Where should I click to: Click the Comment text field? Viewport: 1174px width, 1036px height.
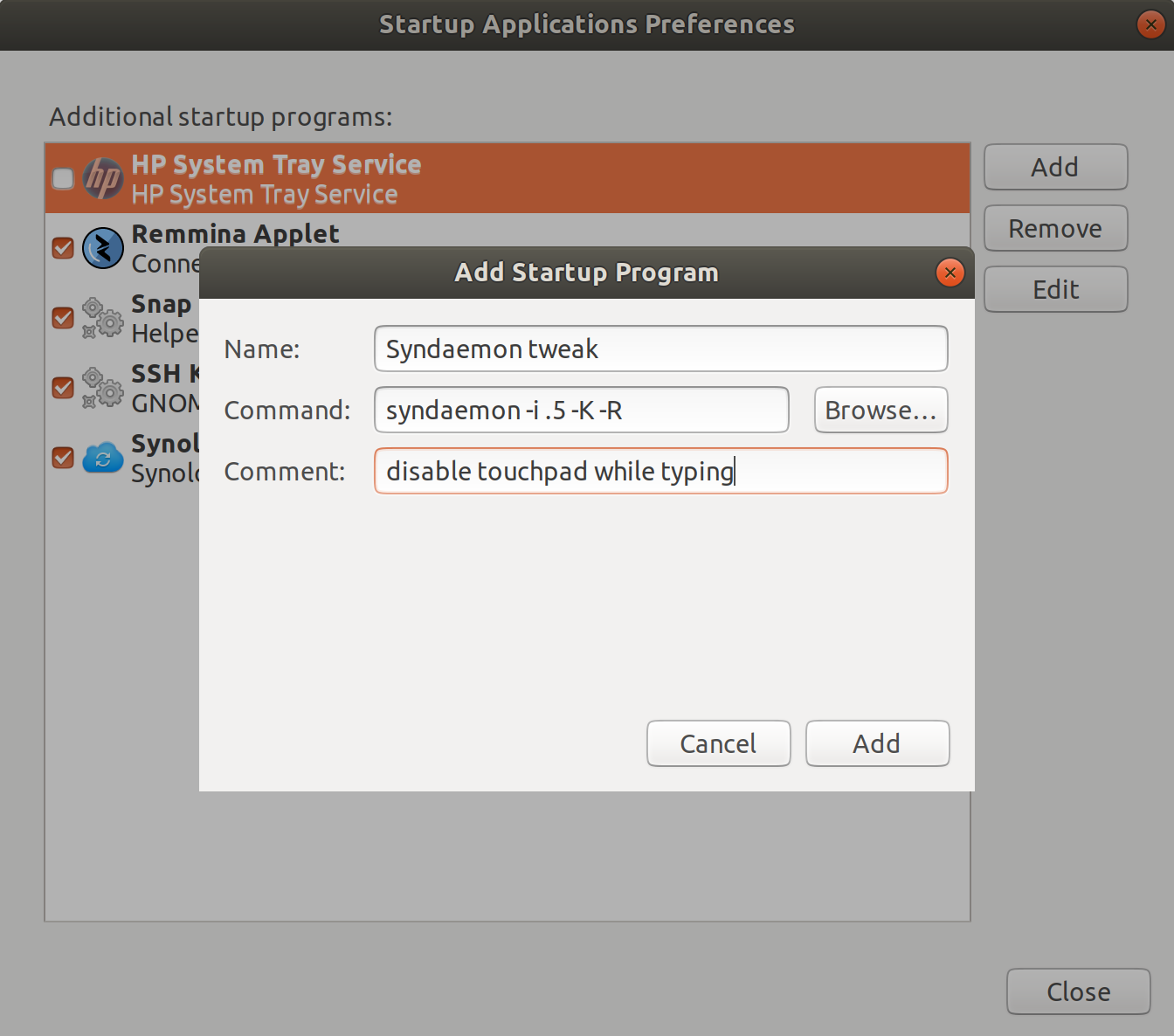pos(660,471)
